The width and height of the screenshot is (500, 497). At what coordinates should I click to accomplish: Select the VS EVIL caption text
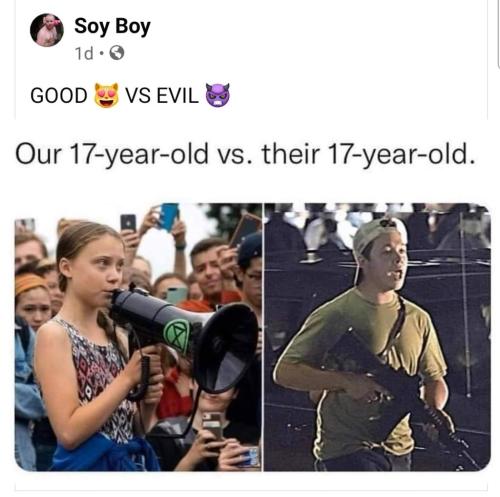pos(162,96)
